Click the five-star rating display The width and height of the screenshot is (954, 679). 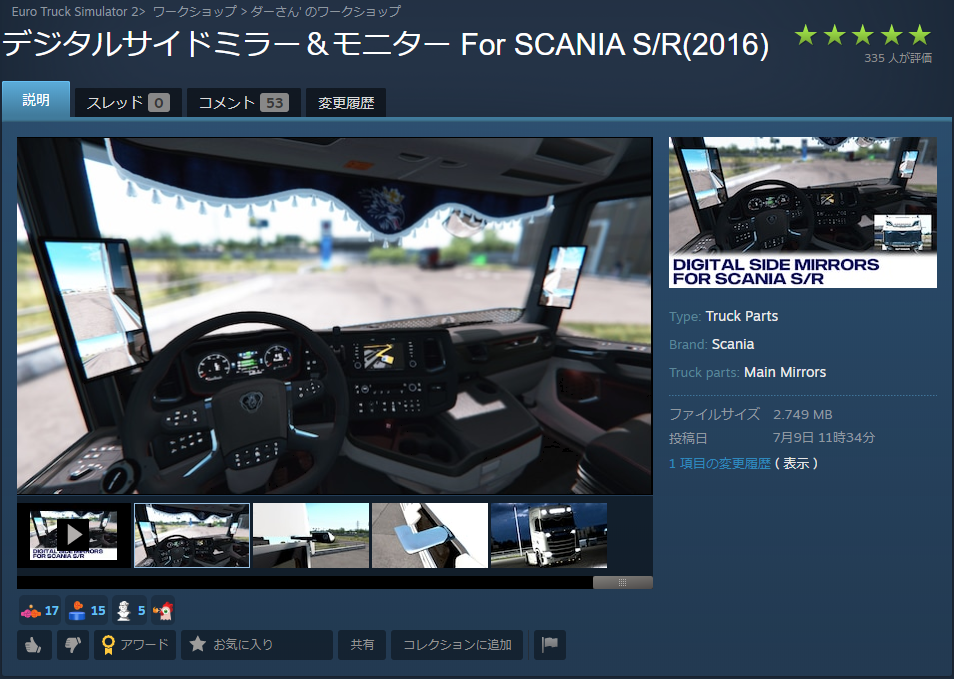863,35
